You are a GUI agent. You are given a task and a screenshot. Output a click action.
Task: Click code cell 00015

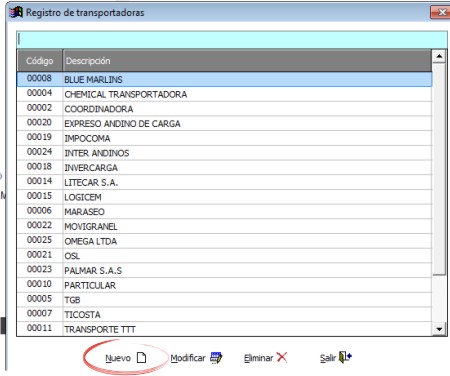tap(39, 196)
